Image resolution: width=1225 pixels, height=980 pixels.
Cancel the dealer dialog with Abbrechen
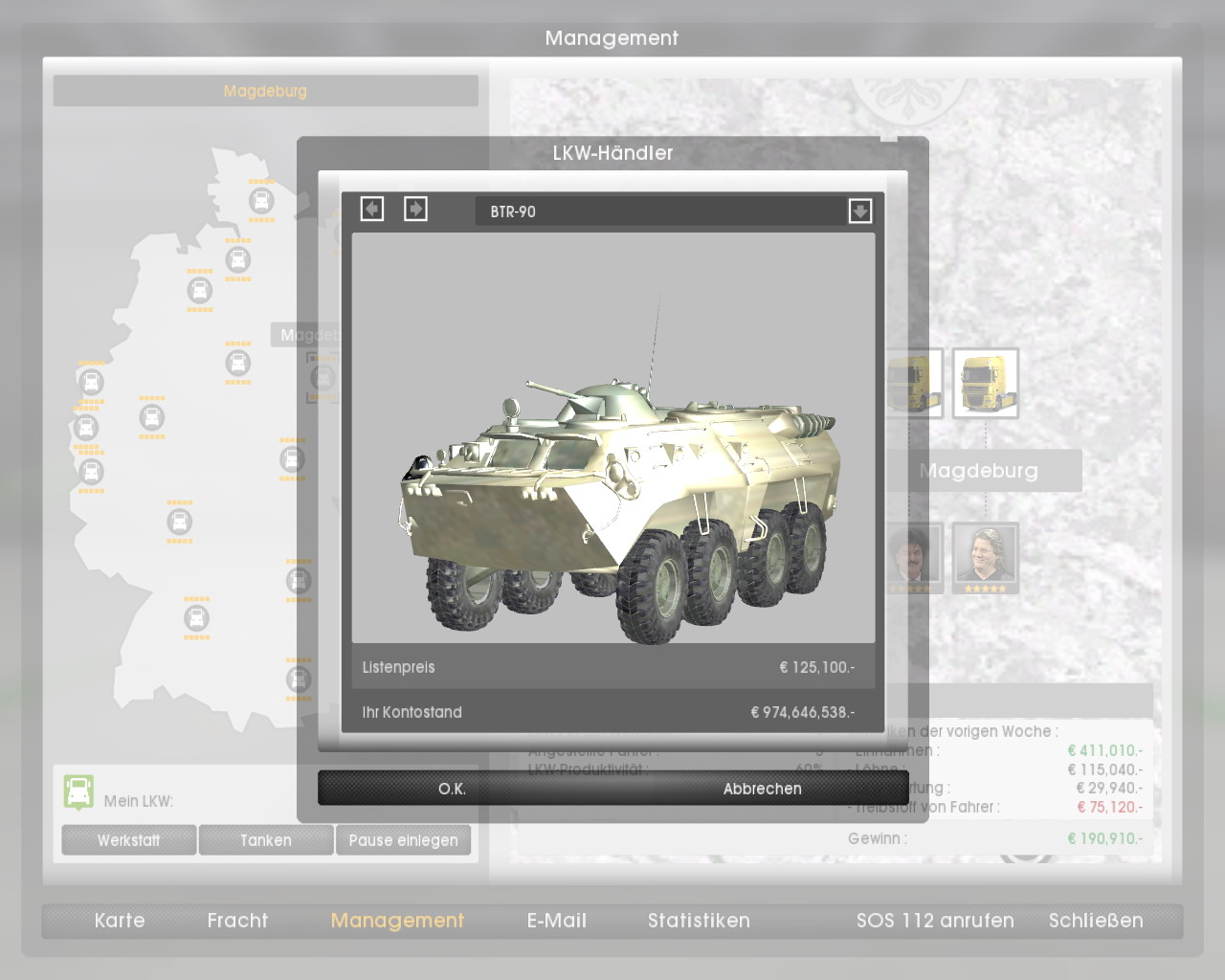coord(762,789)
